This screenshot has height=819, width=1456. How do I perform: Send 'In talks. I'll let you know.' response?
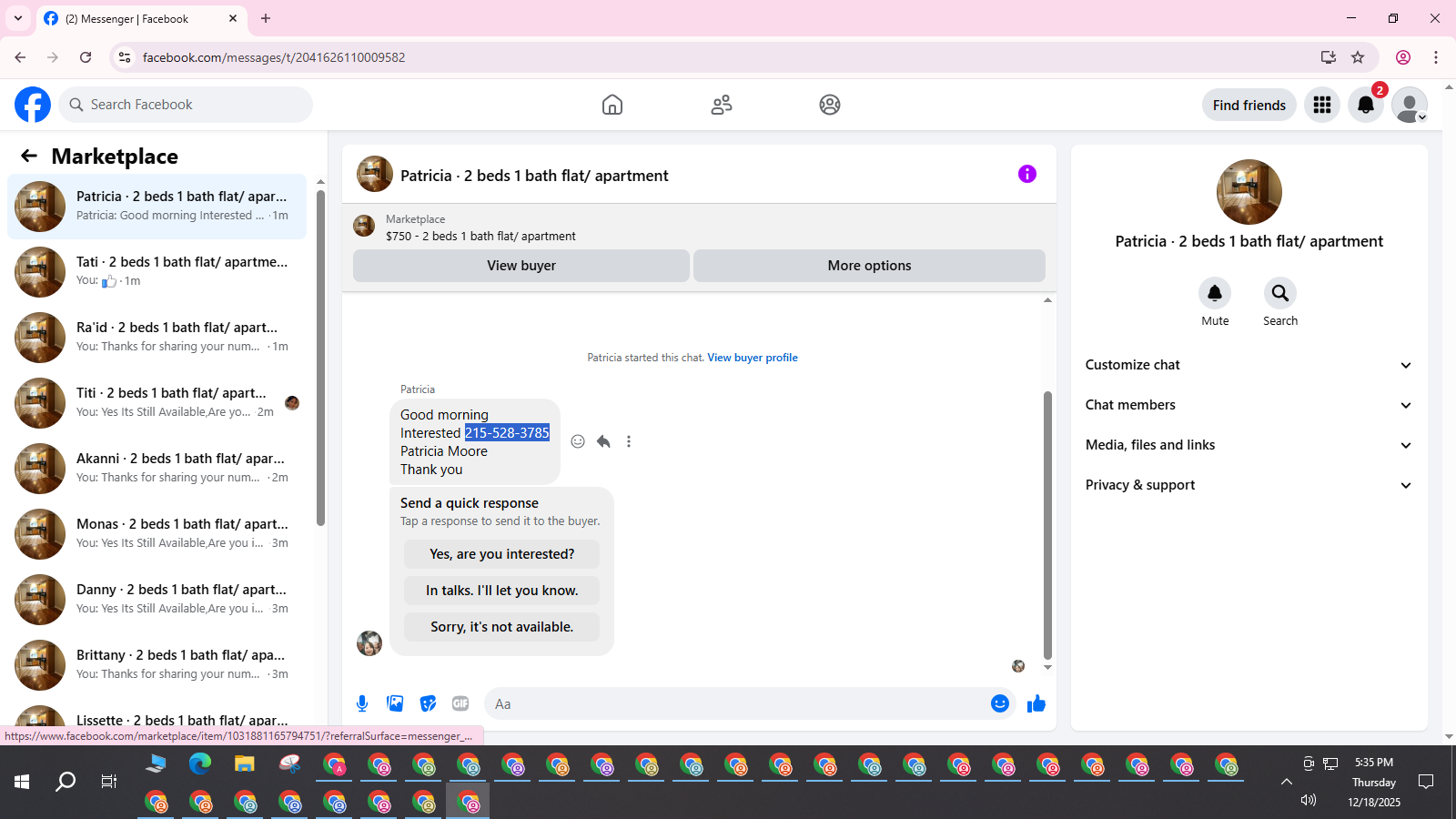pyautogui.click(x=501, y=591)
